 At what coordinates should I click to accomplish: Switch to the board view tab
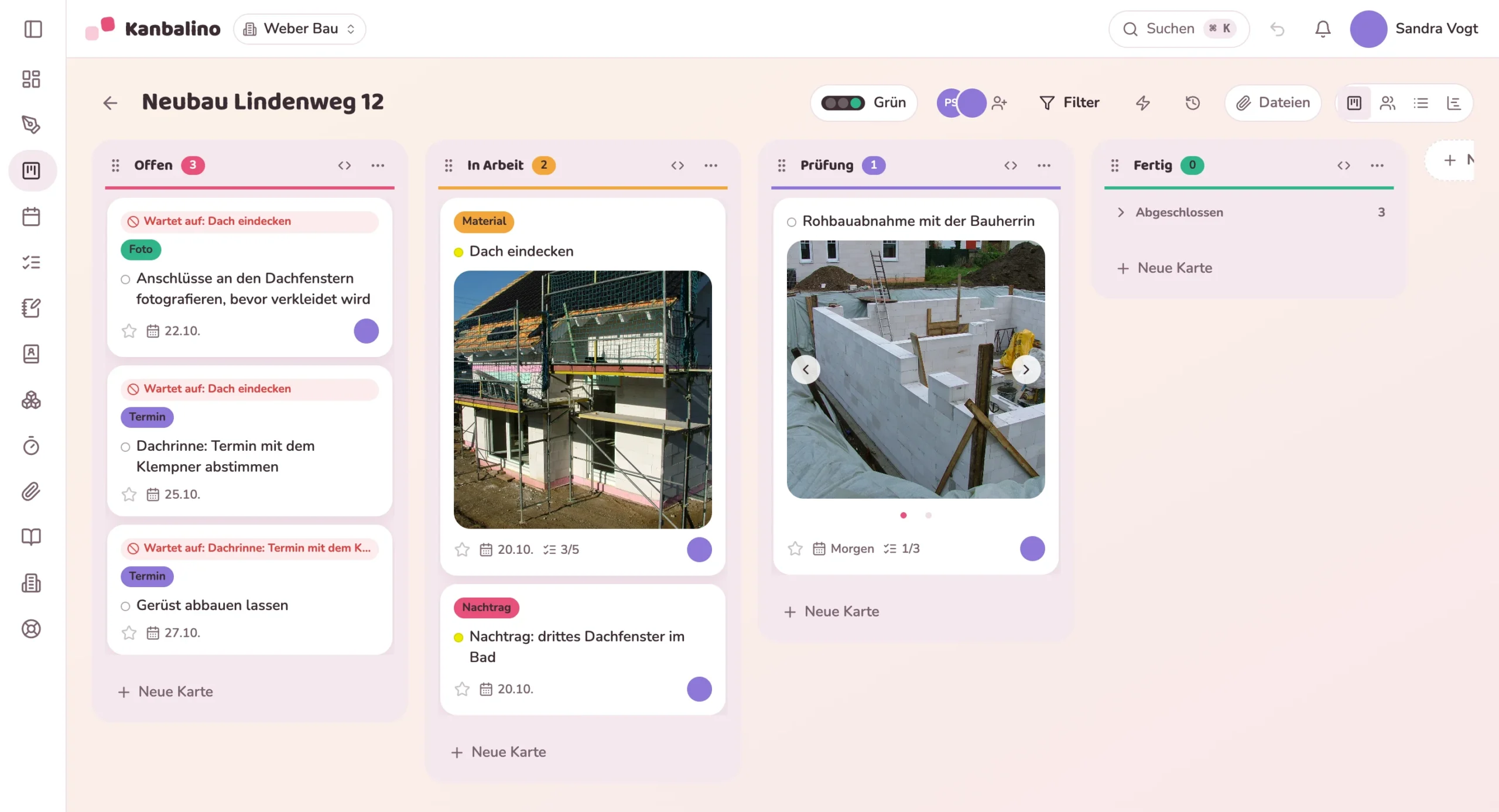click(1354, 103)
